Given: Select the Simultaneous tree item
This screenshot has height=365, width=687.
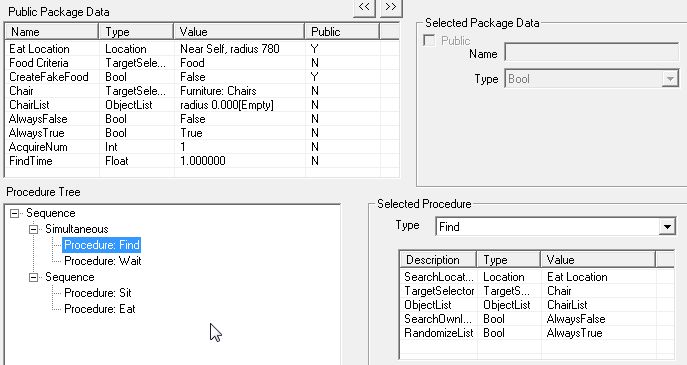Looking at the screenshot, I should point(77,229).
